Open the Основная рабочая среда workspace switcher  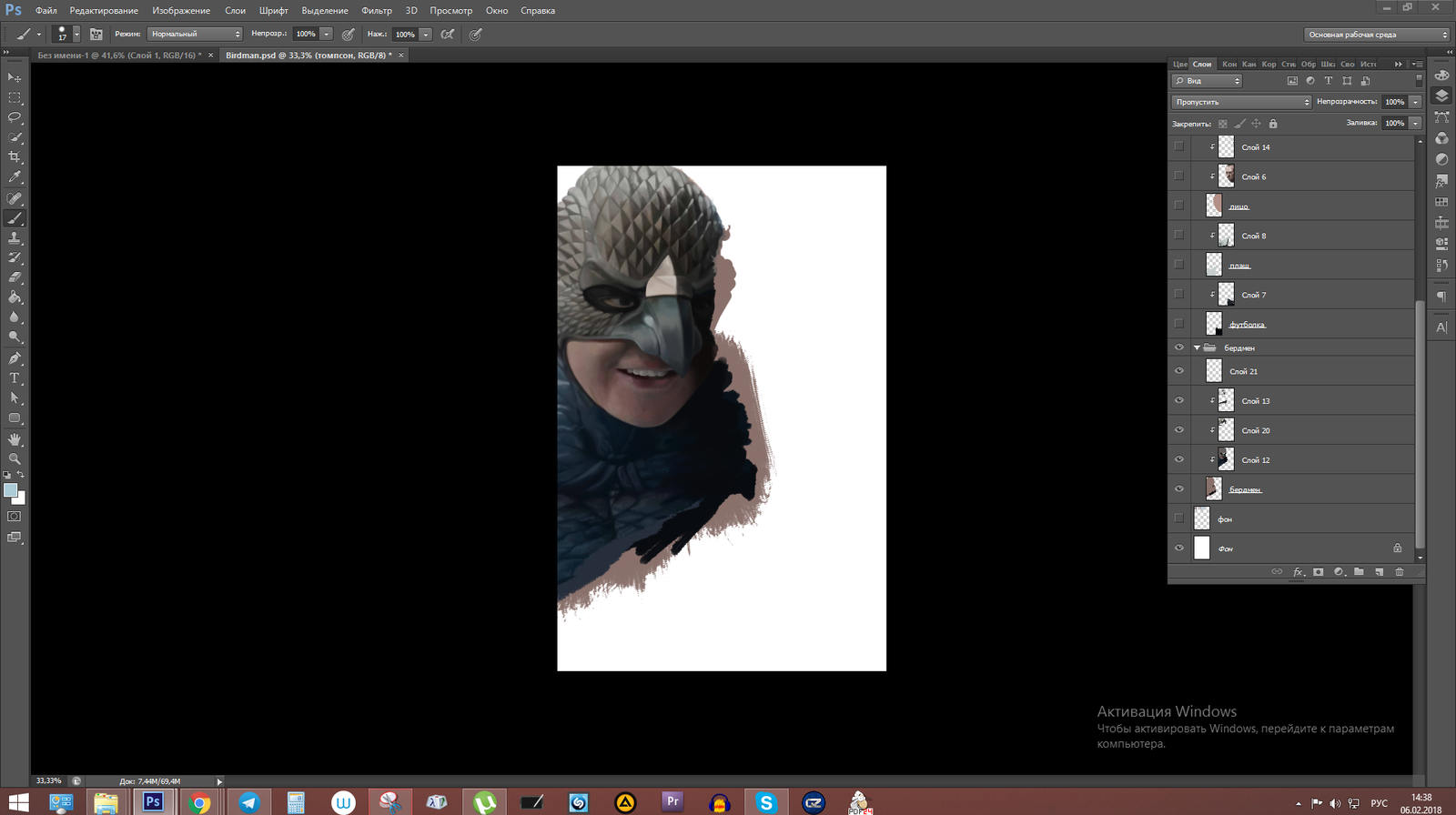click(1377, 35)
